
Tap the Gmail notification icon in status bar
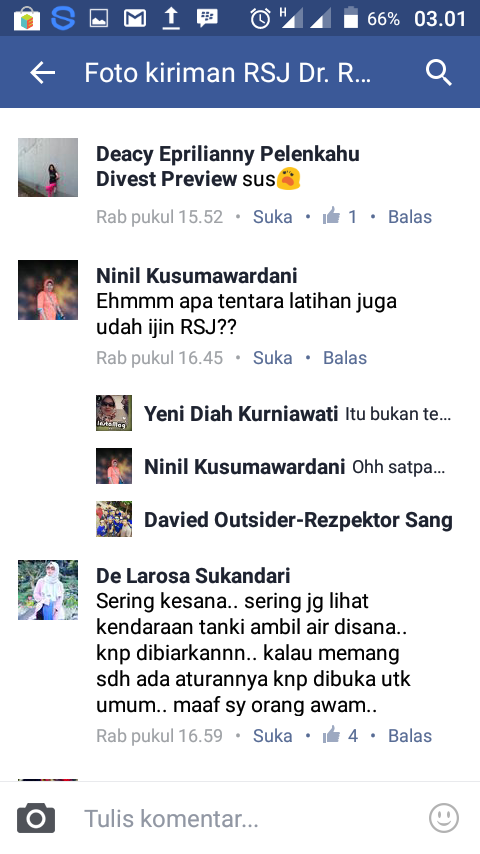[135, 19]
